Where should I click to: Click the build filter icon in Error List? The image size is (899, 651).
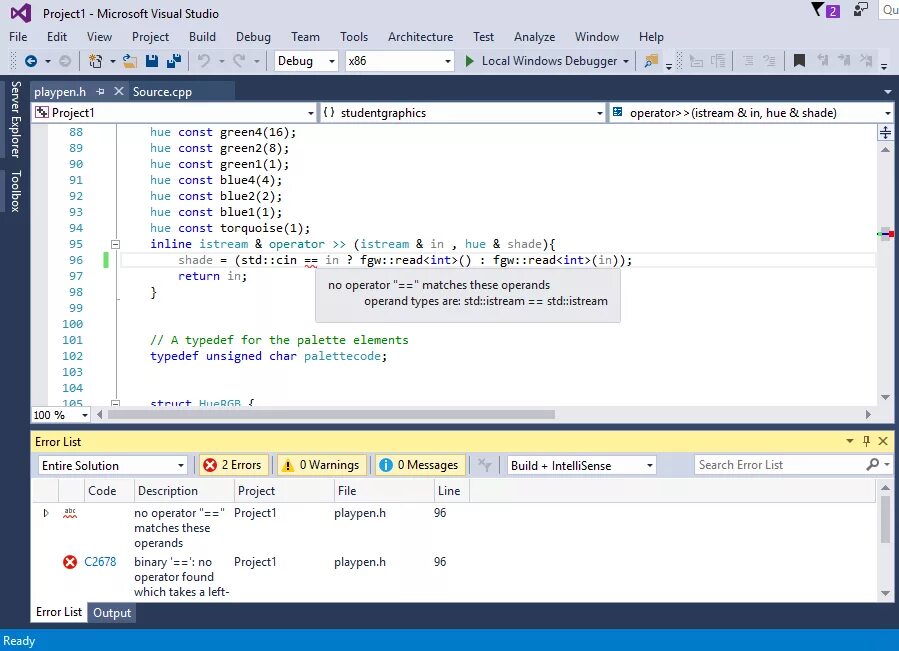click(484, 465)
